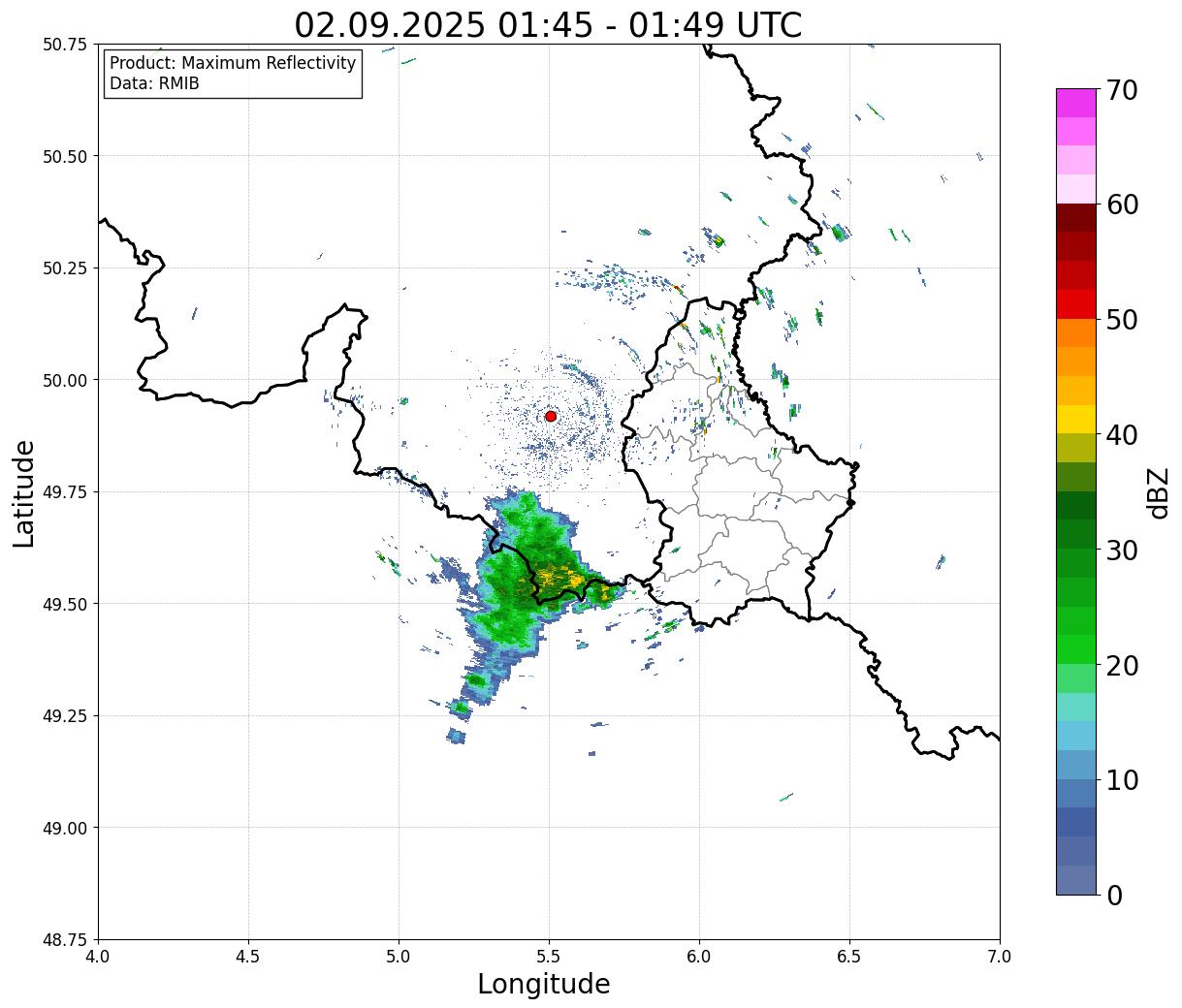The image size is (1182, 1008).
Task: Click the colorbar tick label '60'
Action: 1122,205
